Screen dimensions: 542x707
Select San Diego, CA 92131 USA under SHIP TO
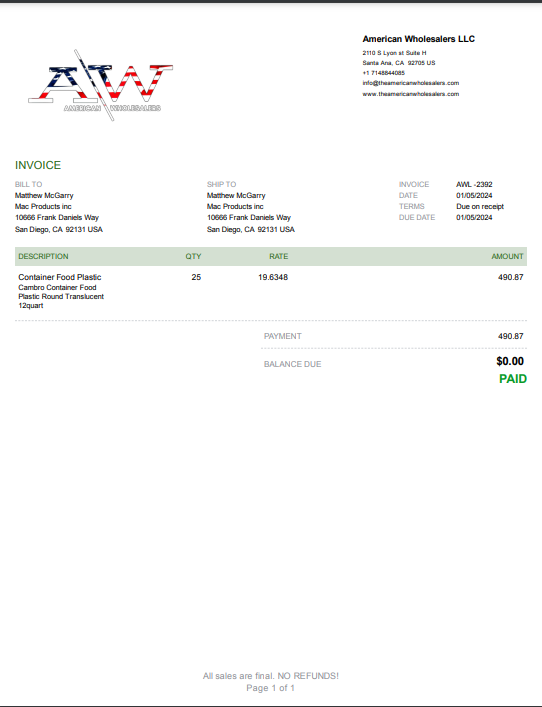tap(251, 229)
